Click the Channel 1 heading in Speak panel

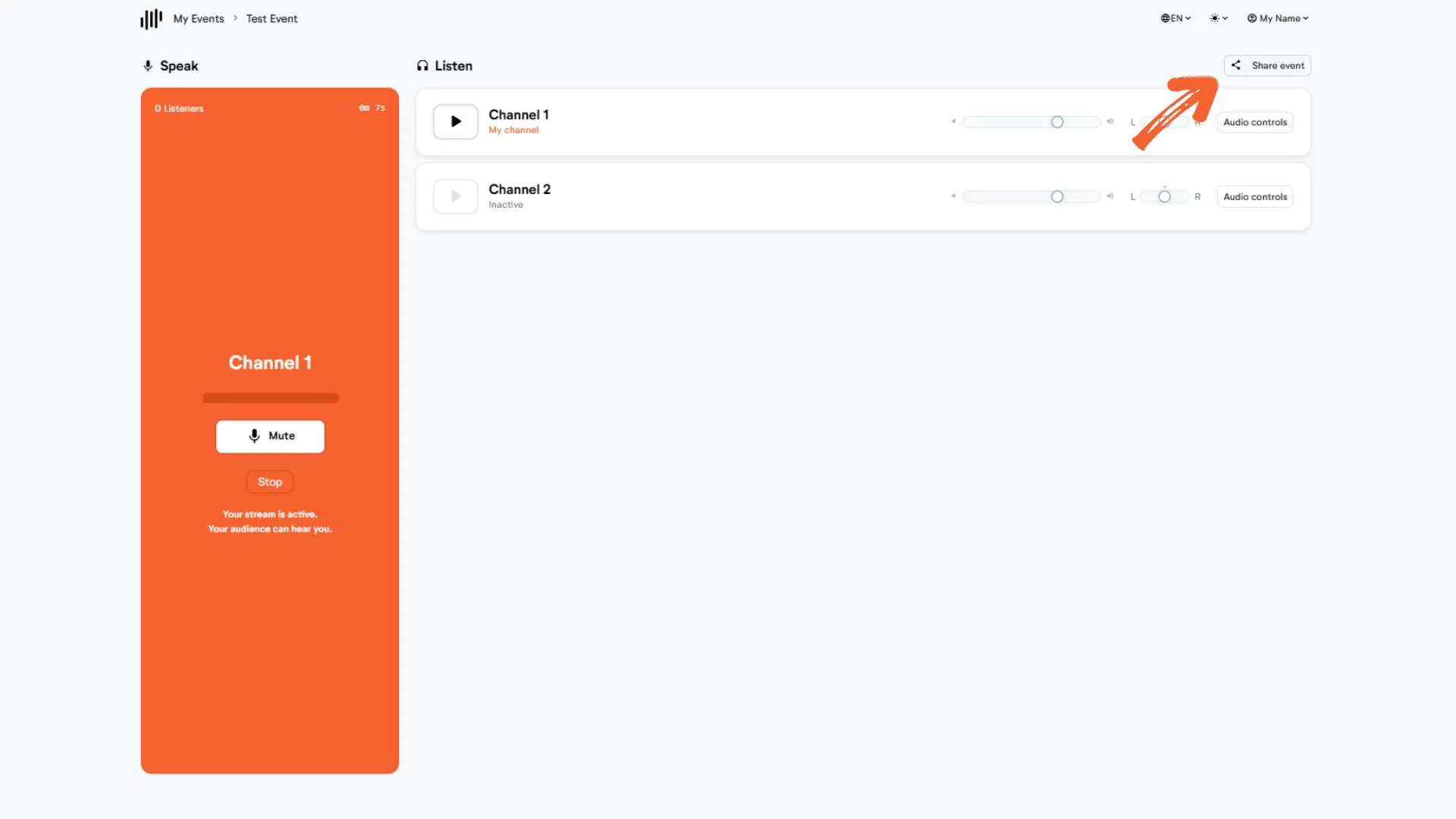(270, 362)
